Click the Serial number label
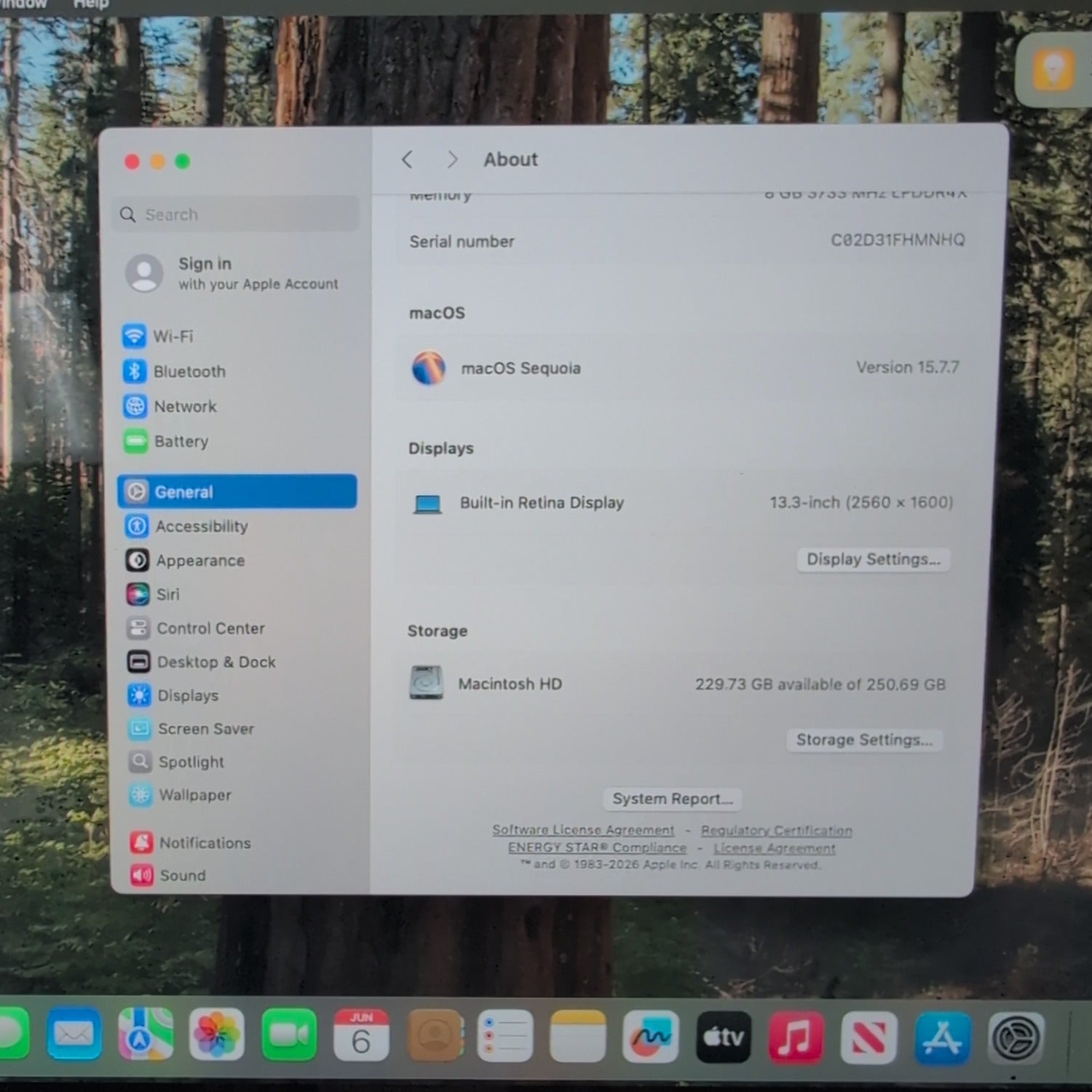 (x=462, y=241)
